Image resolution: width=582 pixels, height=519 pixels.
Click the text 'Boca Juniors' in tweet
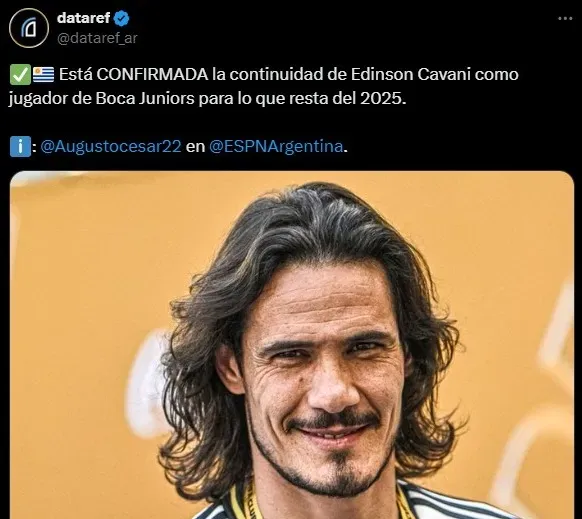(x=145, y=99)
